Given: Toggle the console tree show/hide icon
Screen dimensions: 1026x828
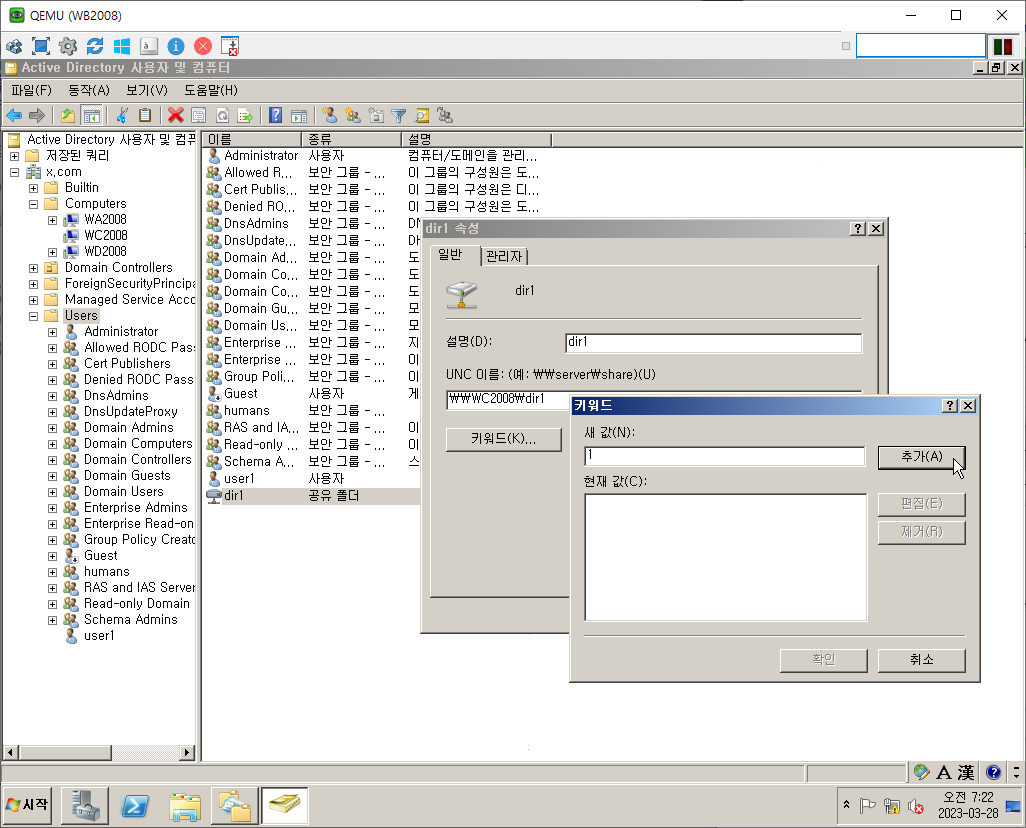Looking at the screenshot, I should 92,116.
